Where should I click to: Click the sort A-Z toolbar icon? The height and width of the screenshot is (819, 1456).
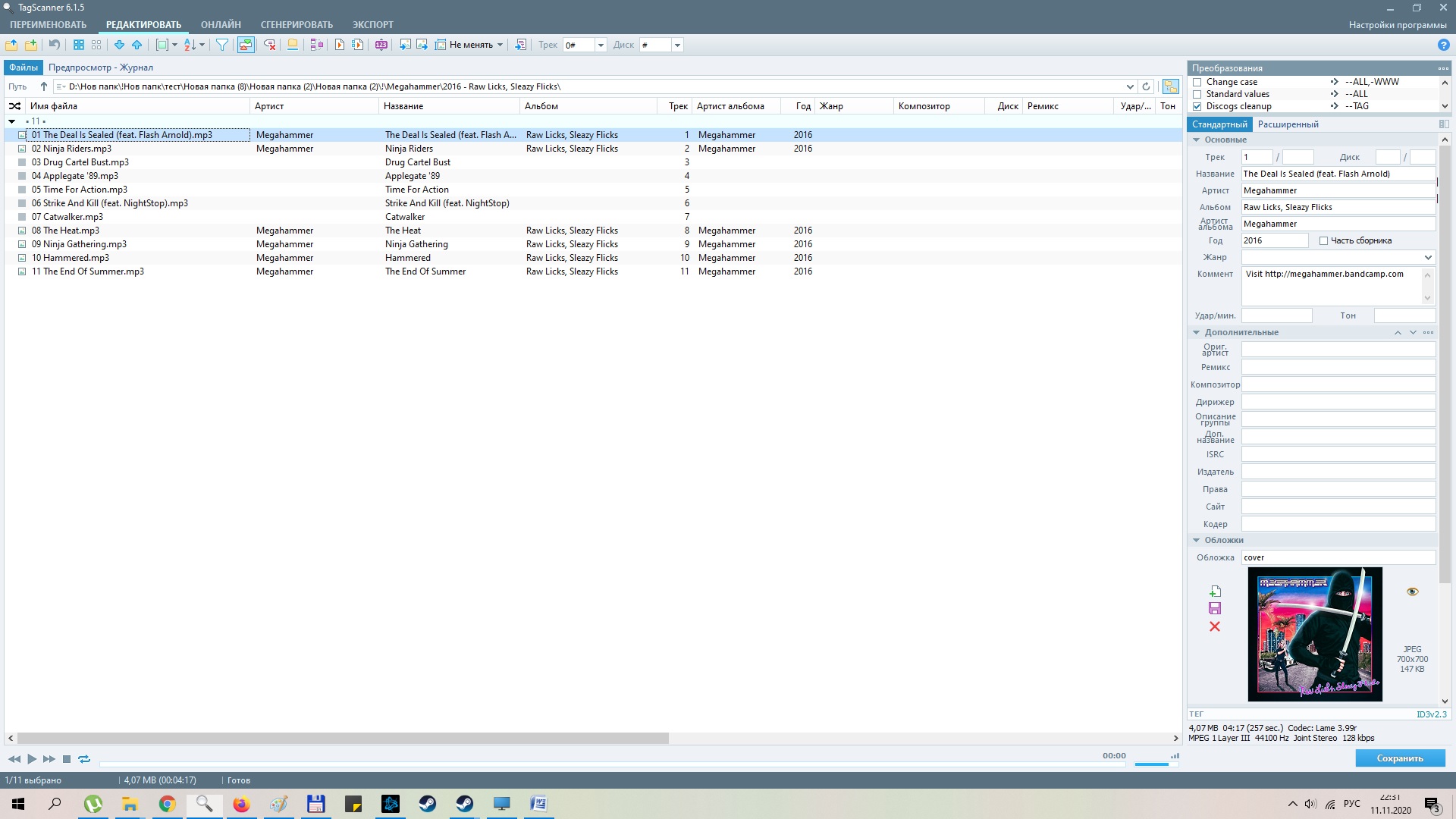(x=190, y=45)
